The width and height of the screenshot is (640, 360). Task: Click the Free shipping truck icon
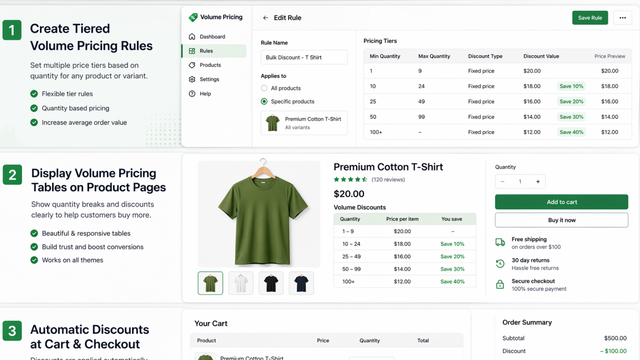pos(500,242)
